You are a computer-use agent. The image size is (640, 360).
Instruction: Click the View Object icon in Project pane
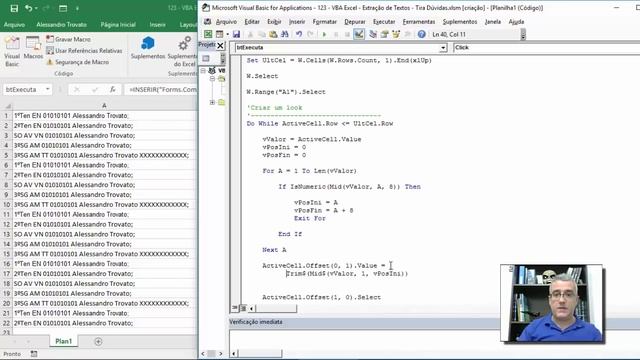tap(206, 58)
